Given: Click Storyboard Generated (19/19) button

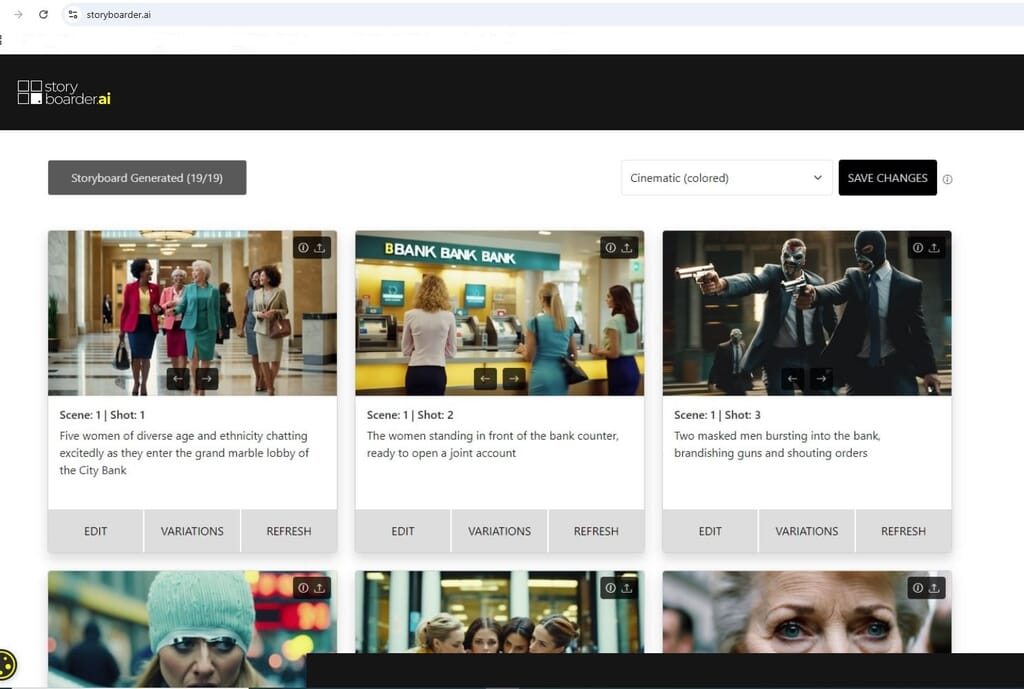Looking at the screenshot, I should pos(147,178).
